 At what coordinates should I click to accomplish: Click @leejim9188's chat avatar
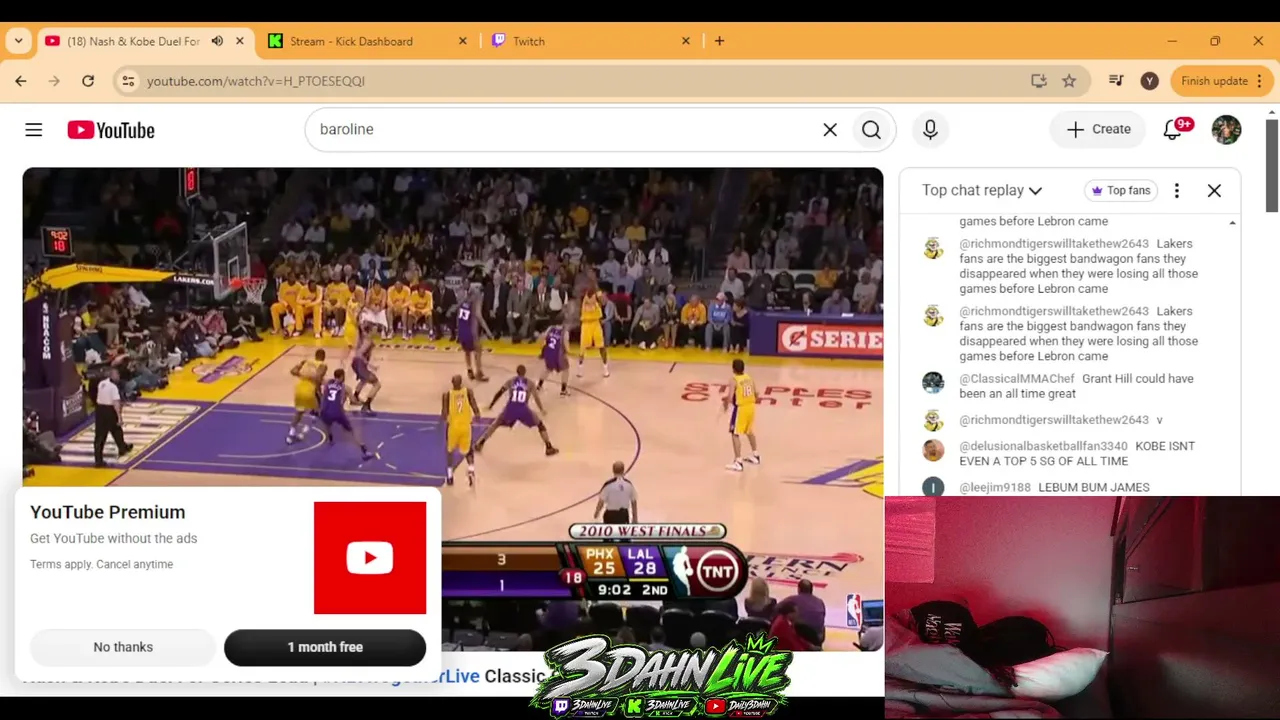933,487
